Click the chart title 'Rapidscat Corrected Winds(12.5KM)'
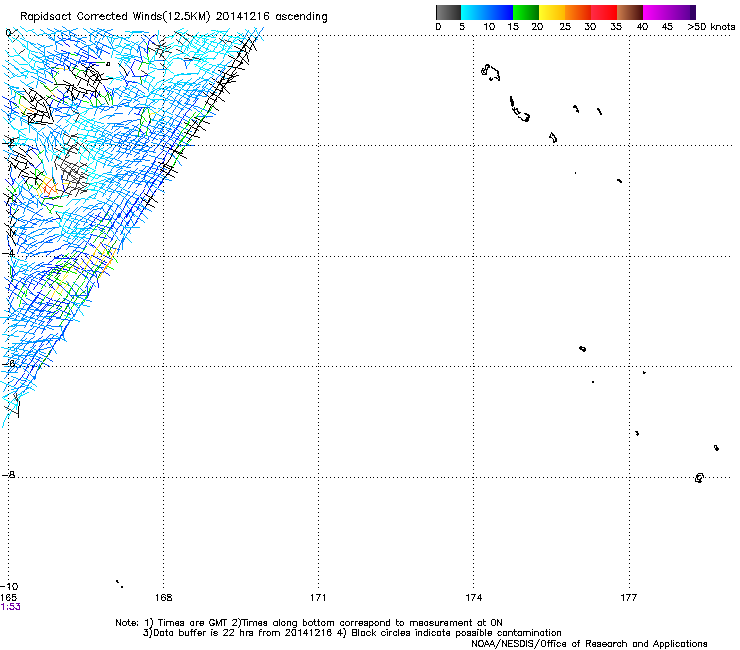The image size is (740, 650). tap(115, 16)
